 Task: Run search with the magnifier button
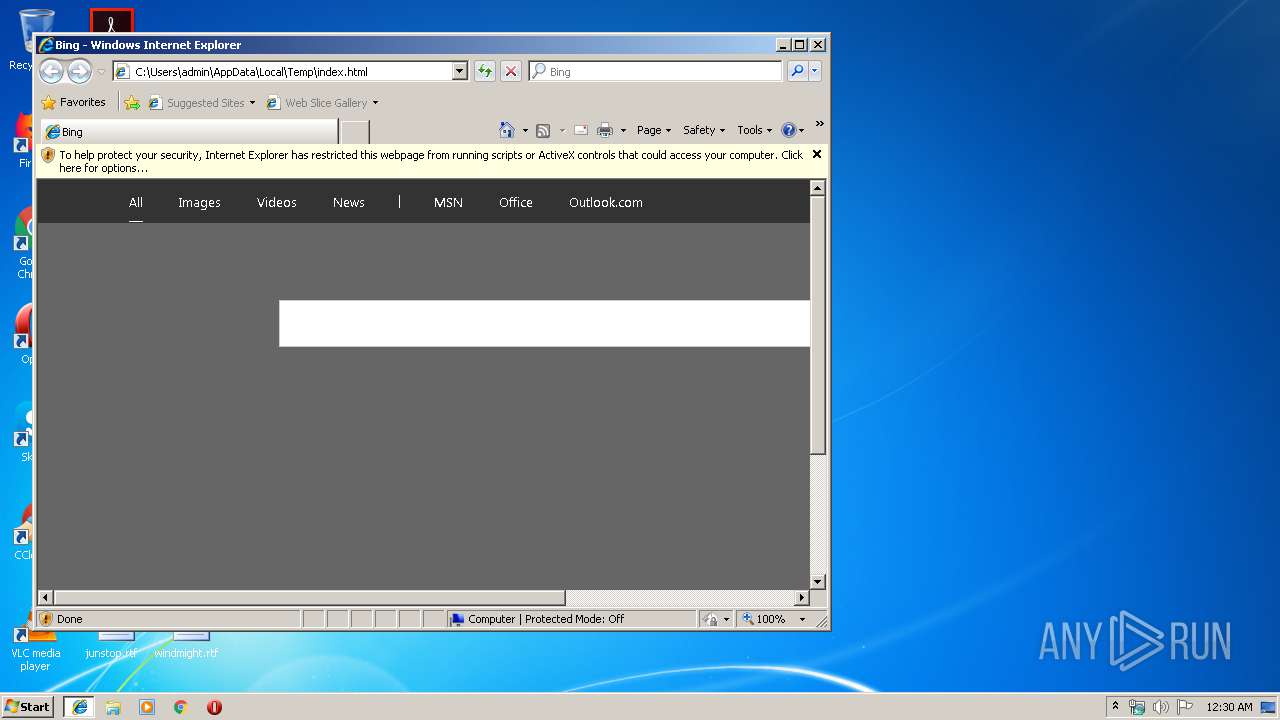(x=797, y=71)
